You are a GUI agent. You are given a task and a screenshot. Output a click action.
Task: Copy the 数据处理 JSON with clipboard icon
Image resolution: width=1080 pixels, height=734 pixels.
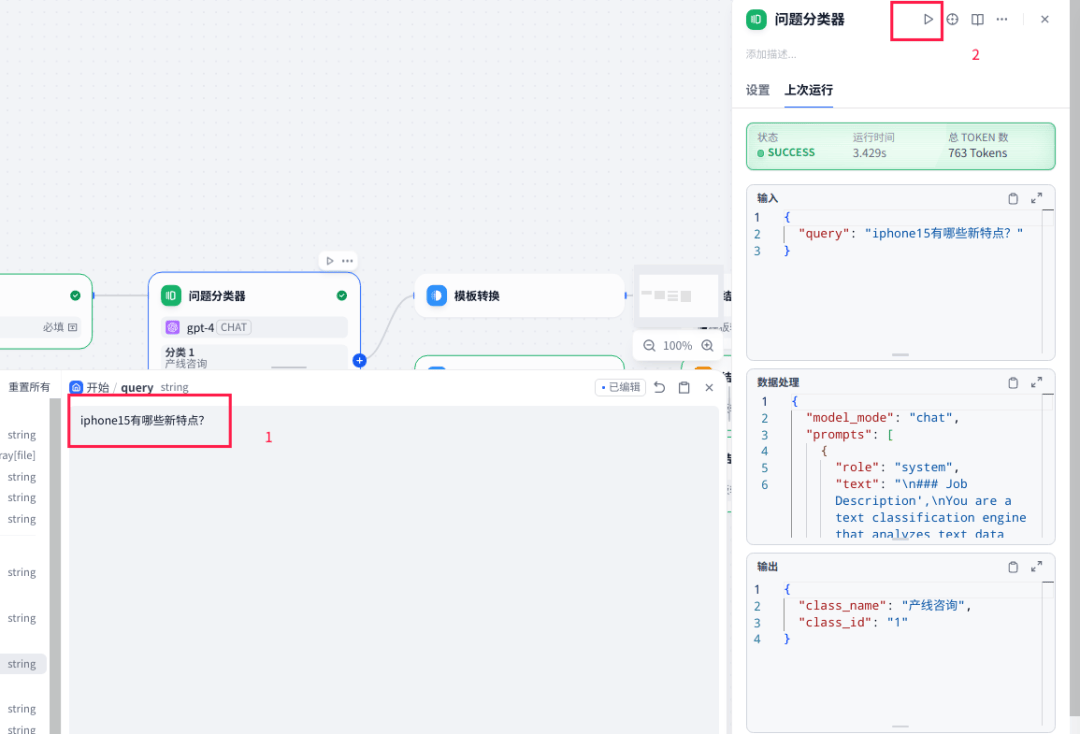coord(1013,382)
